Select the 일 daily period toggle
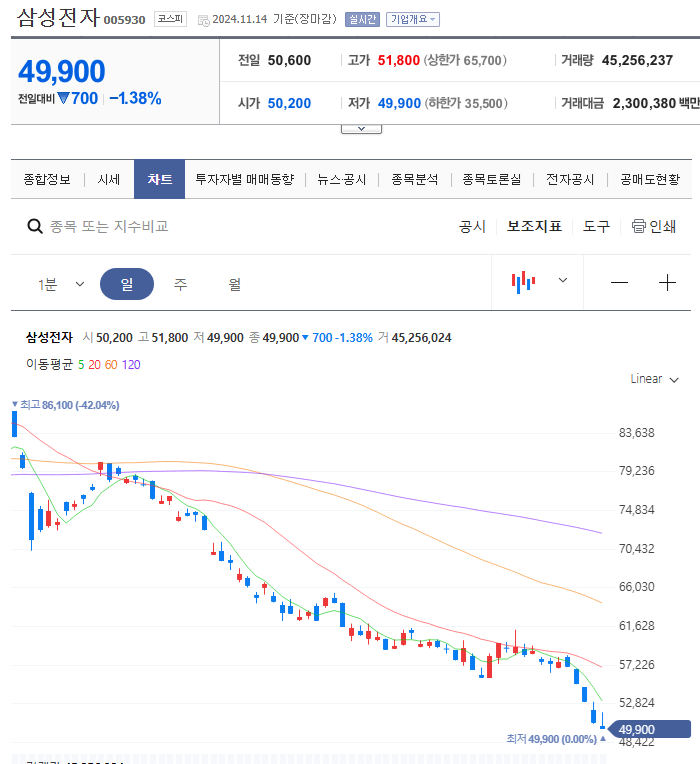Image resolution: width=700 pixels, height=764 pixels. pos(127,284)
